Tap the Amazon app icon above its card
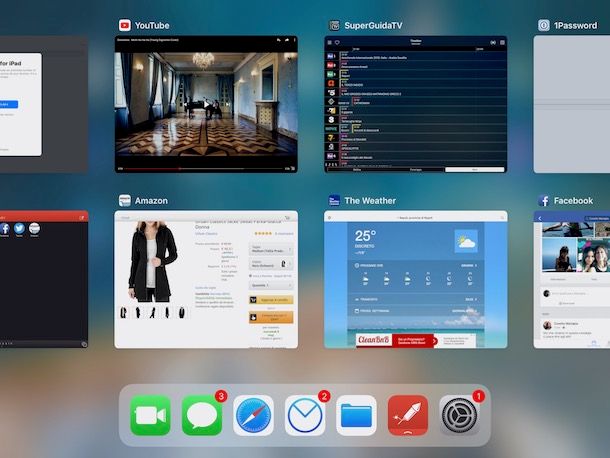610x458 pixels. click(125, 201)
